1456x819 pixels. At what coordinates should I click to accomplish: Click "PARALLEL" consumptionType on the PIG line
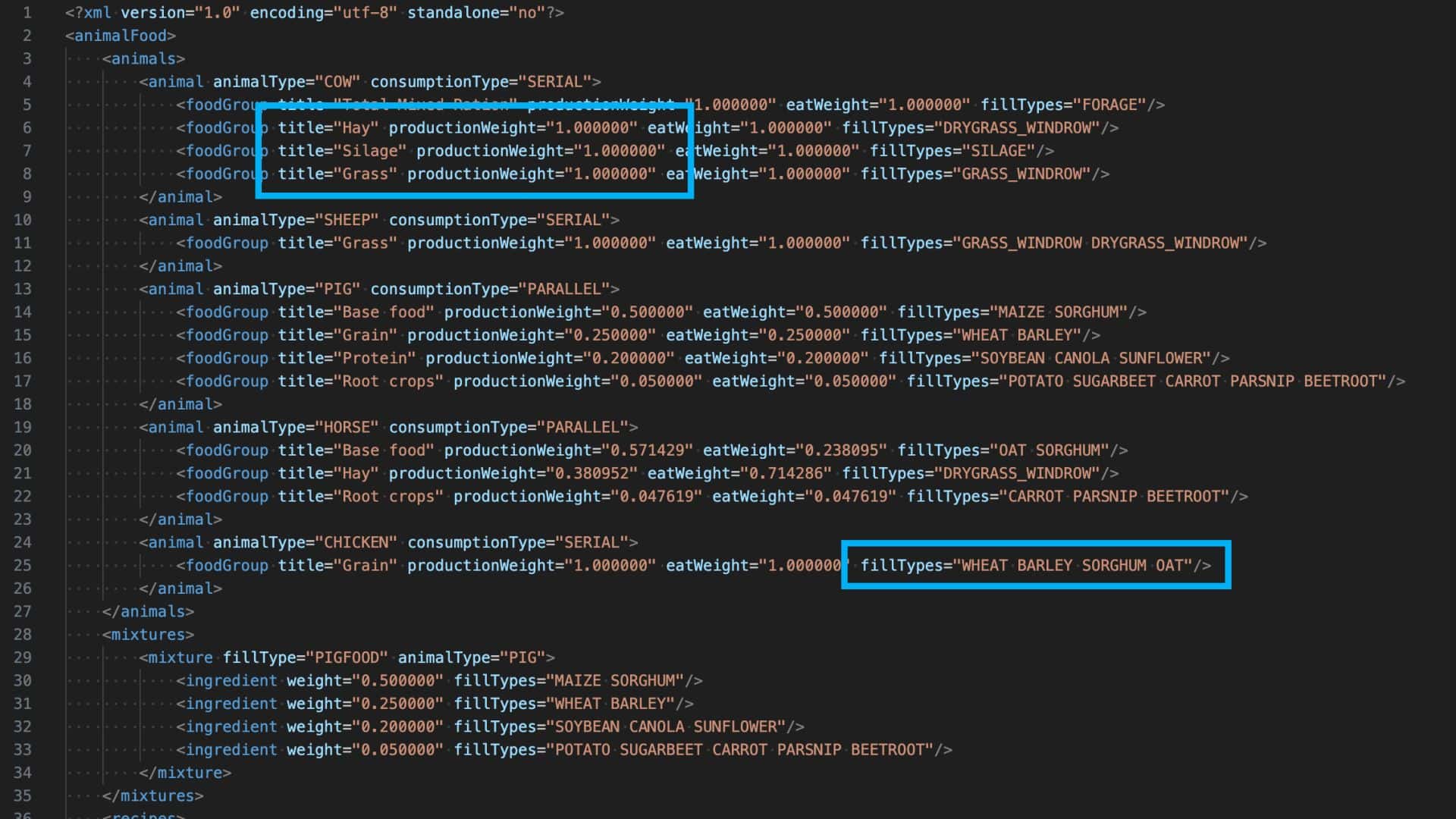click(x=563, y=289)
